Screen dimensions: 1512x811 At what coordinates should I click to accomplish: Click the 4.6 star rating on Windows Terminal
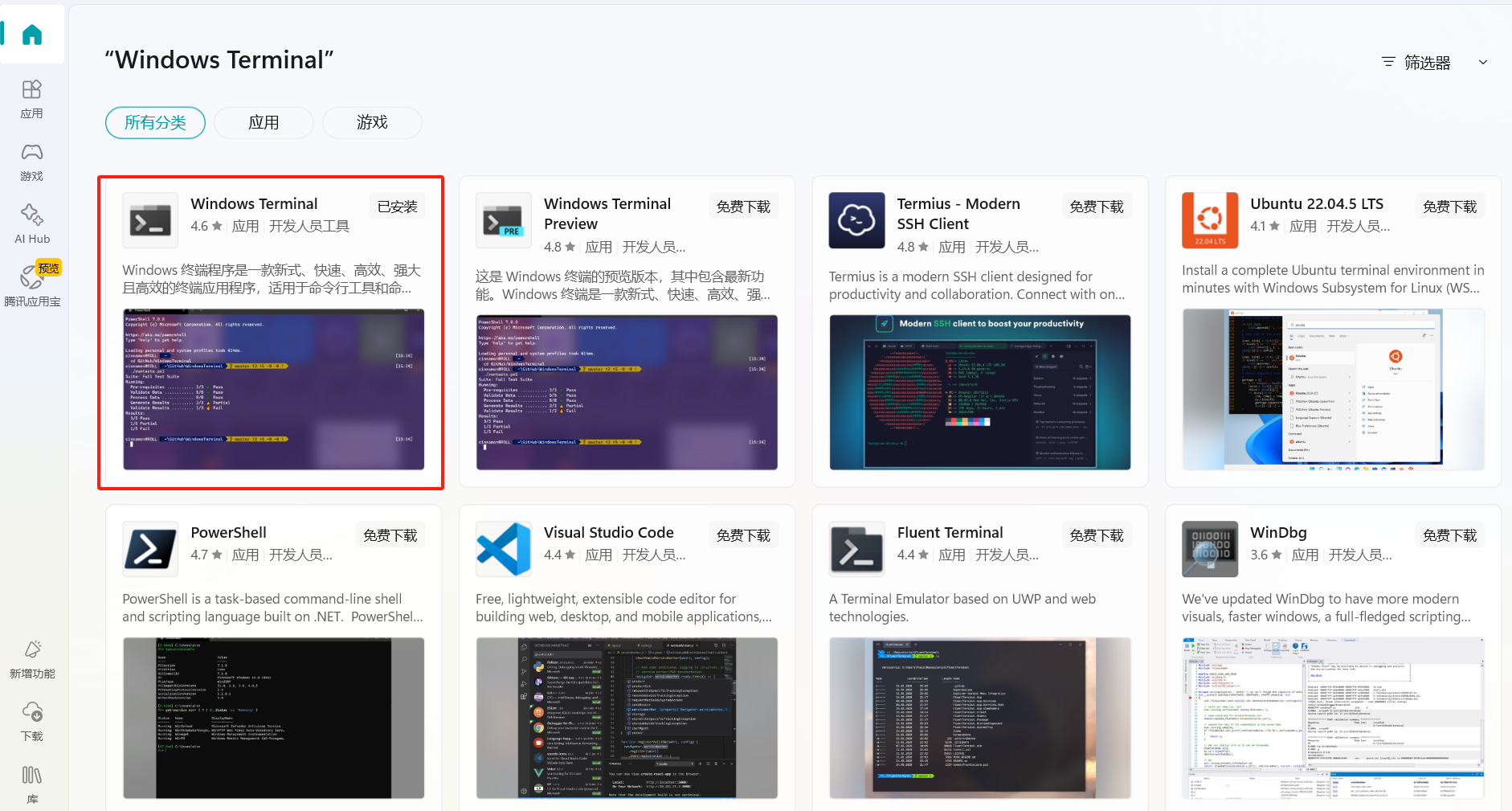click(x=206, y=226)
